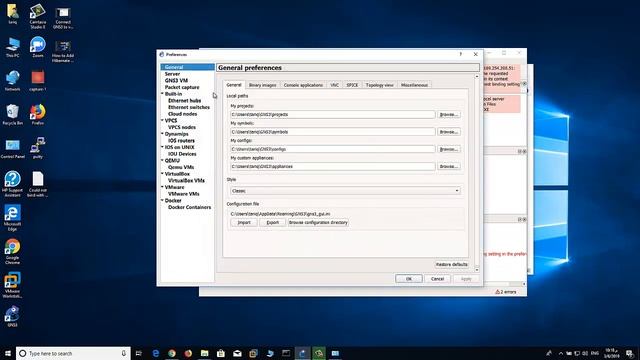Select Qemu VMs in the sidebar
This screenshot has height=360, width=640.
181,167
